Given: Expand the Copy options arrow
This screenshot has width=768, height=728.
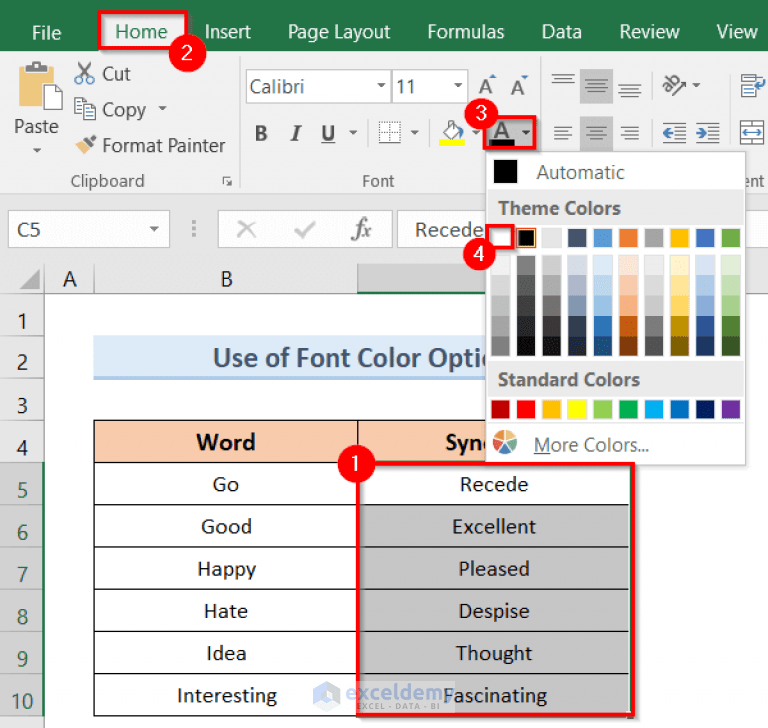Looking at the screenshot, I should (x=162, y=108).
